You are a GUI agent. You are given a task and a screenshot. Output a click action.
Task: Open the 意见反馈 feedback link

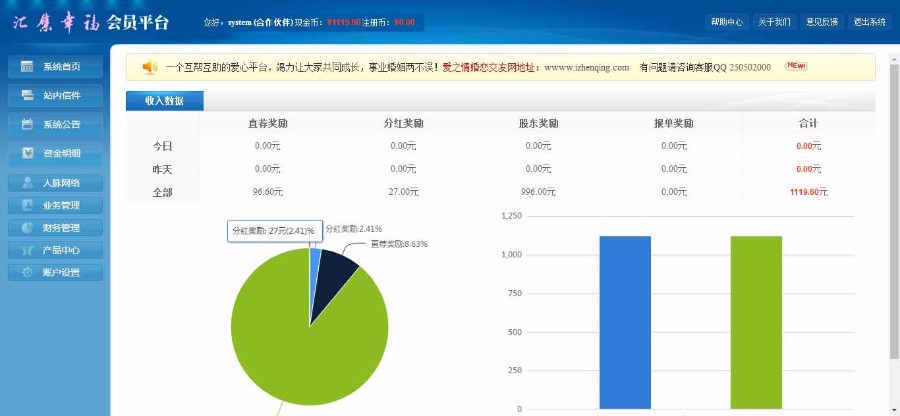[820, 22]
